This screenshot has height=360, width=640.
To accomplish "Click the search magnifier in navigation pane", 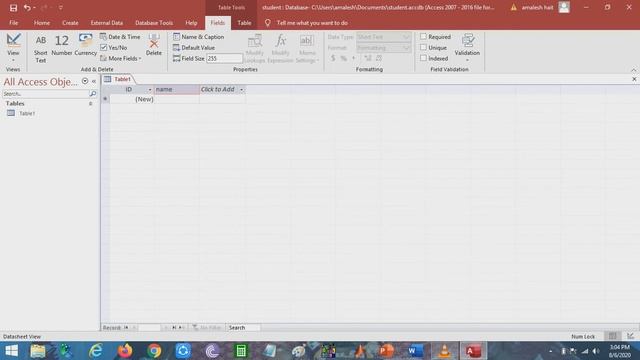I will 93,94.
